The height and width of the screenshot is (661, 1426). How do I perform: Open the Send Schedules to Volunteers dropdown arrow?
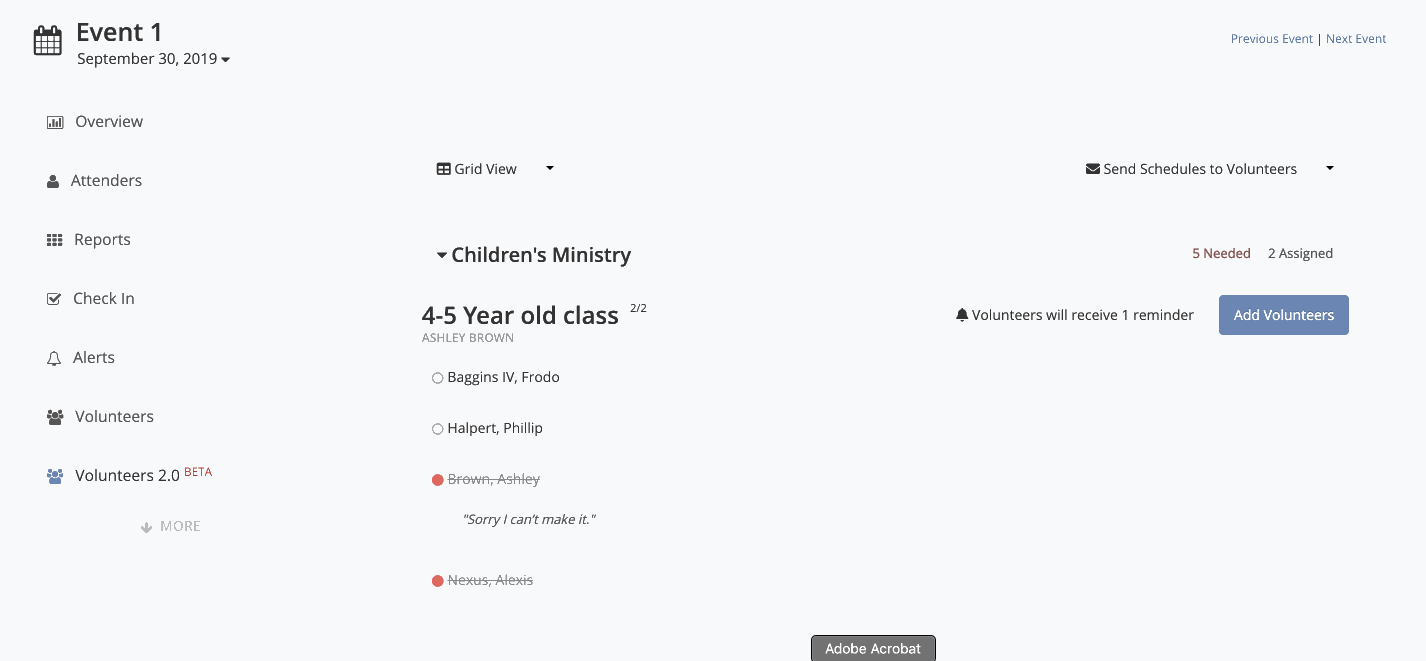1330,168
